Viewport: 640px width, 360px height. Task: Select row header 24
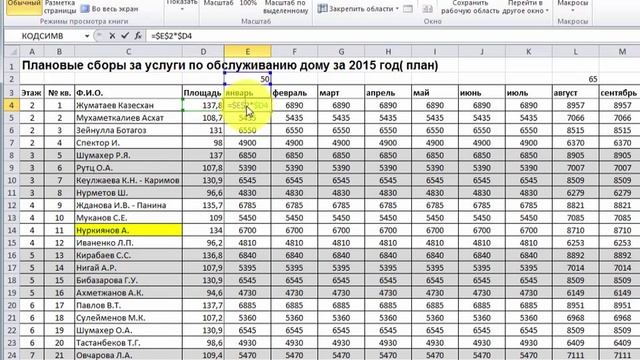pyautogui.click(x=11, y=354)
